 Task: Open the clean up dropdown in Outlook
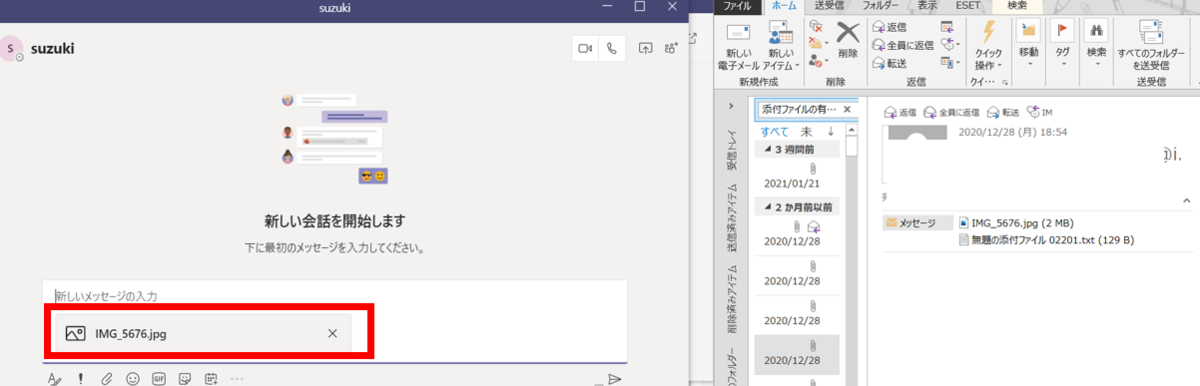click(x=818, y=44)
